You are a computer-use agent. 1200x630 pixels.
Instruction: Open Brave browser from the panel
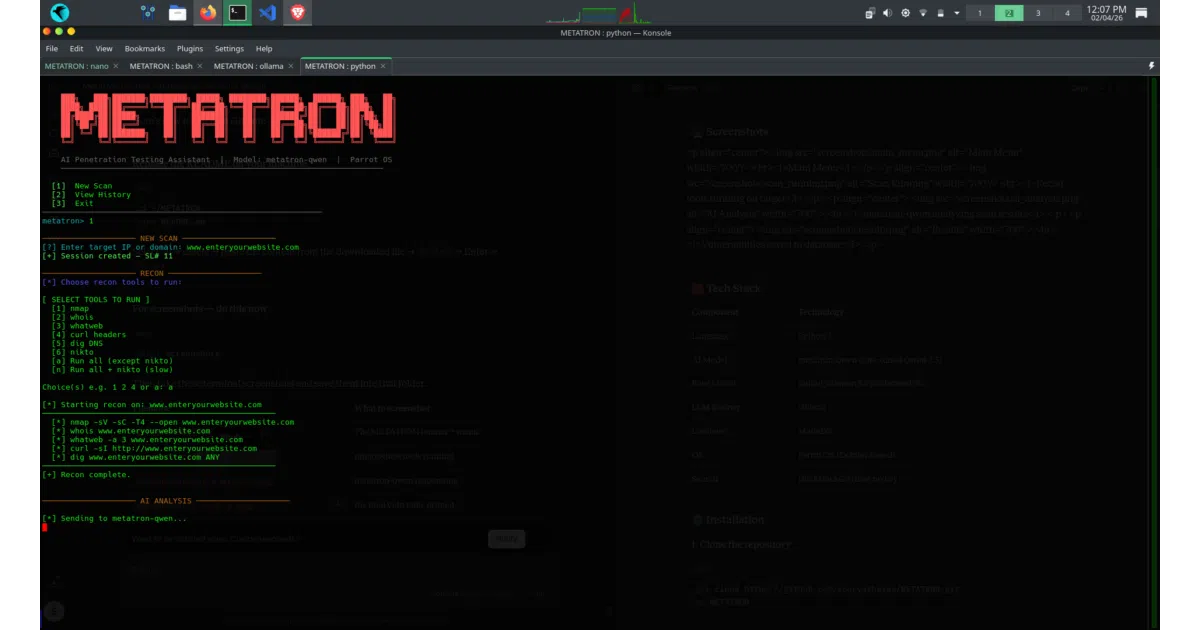coord(296,13)
